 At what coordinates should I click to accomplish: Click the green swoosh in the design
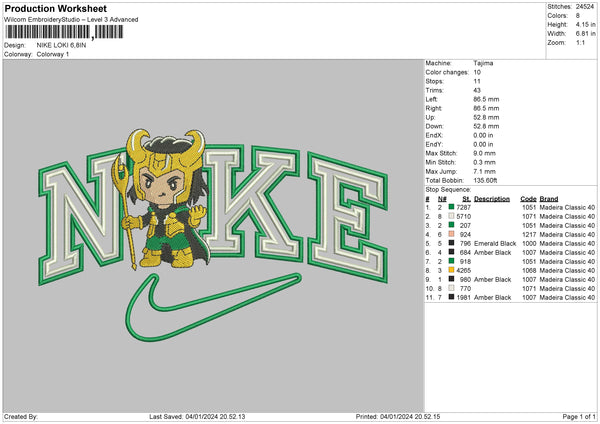[x=213, y=307]
